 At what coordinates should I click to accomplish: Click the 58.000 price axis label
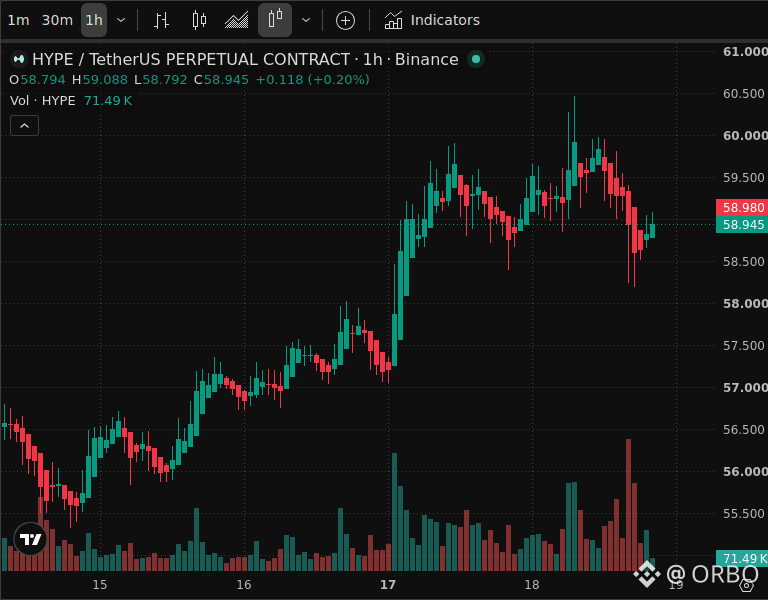click(744, 304)
